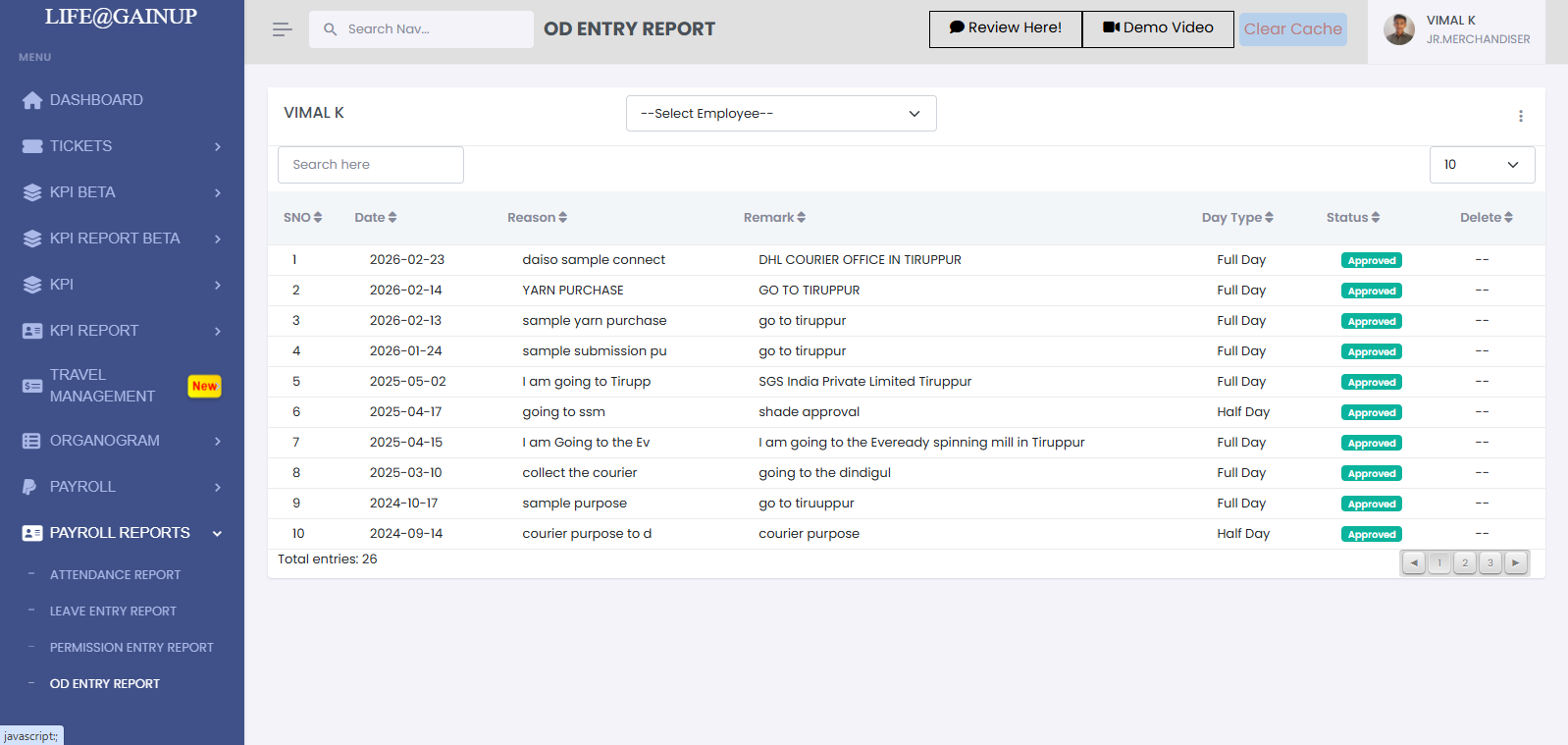Click the Demo Video button

(1157, 28)
